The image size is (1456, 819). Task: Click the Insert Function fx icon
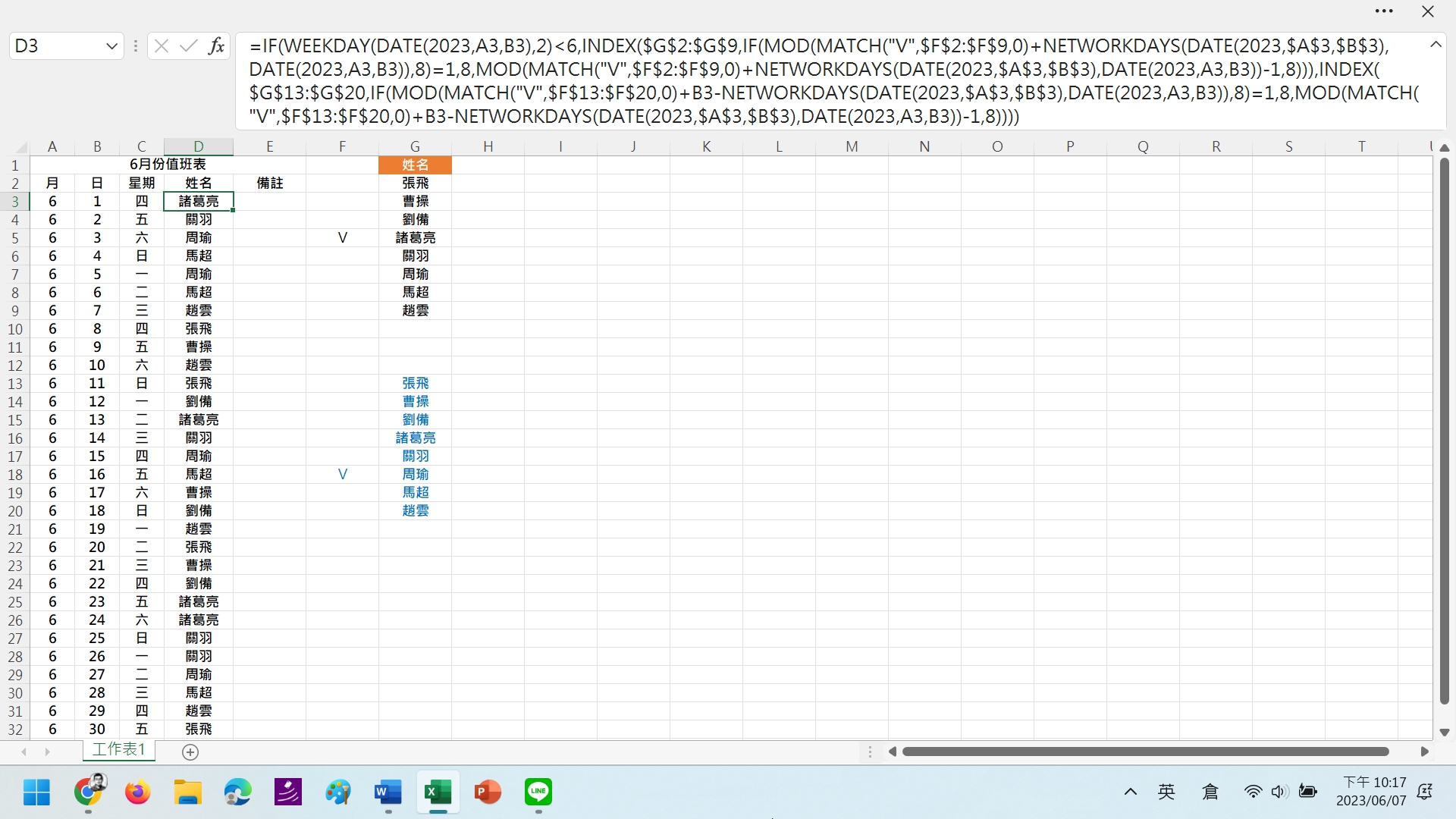pos(216,46)
